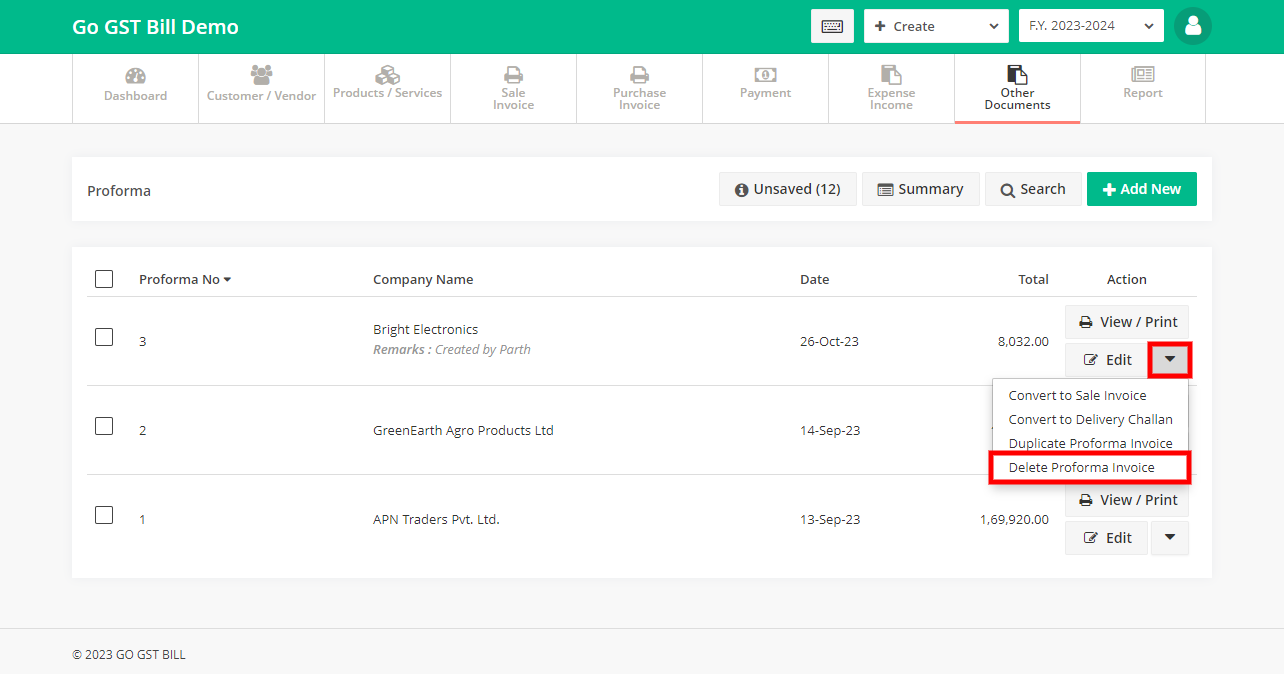The width and height of the screenshot is (1284, 674).
Task: Select the Customer / Vendor icon
Action: [x=261, y=88]
